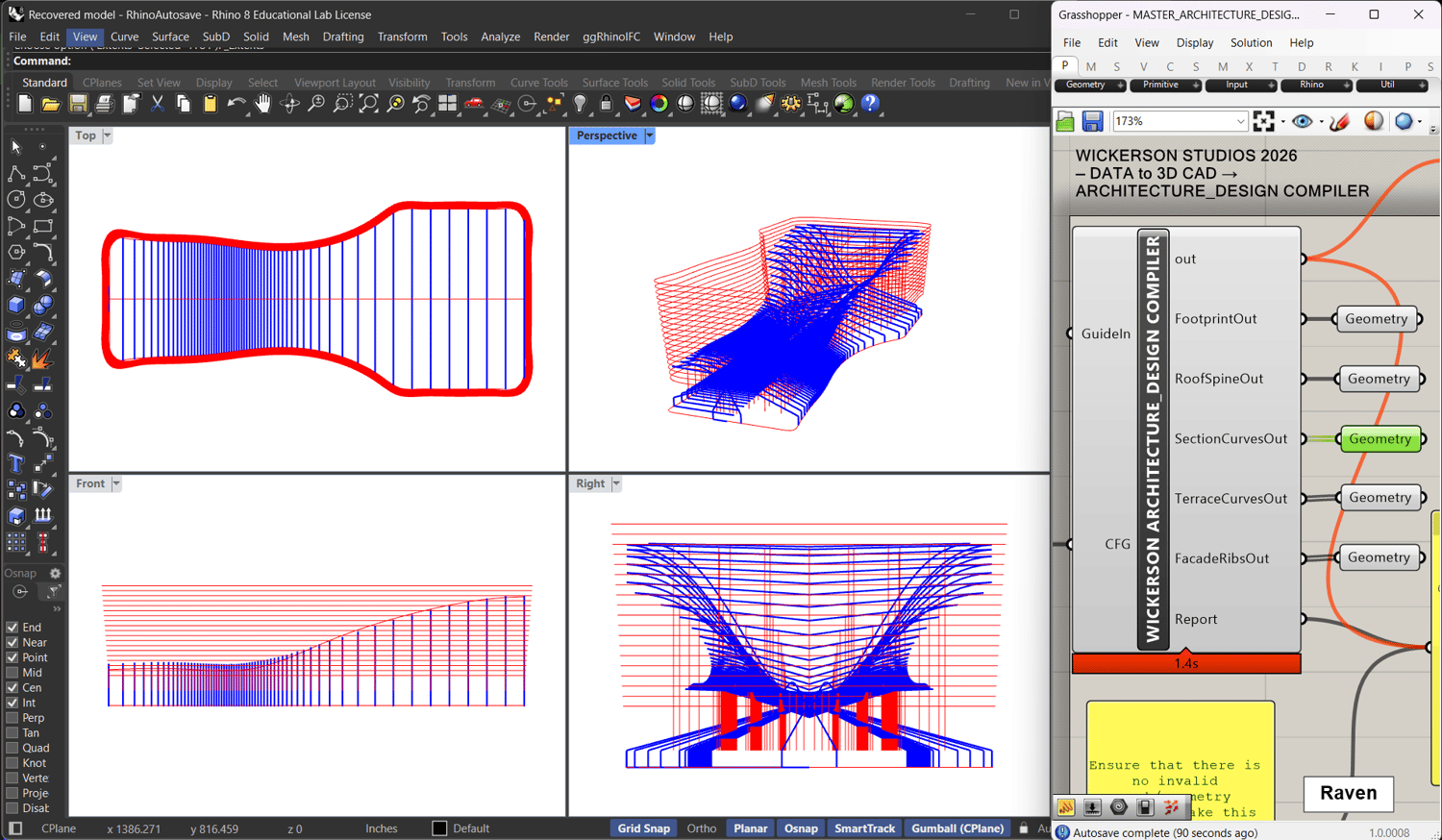Open the Perspective viewport dropdown arrow
Screen dimensions: 1442x840
tap(650, 136)
